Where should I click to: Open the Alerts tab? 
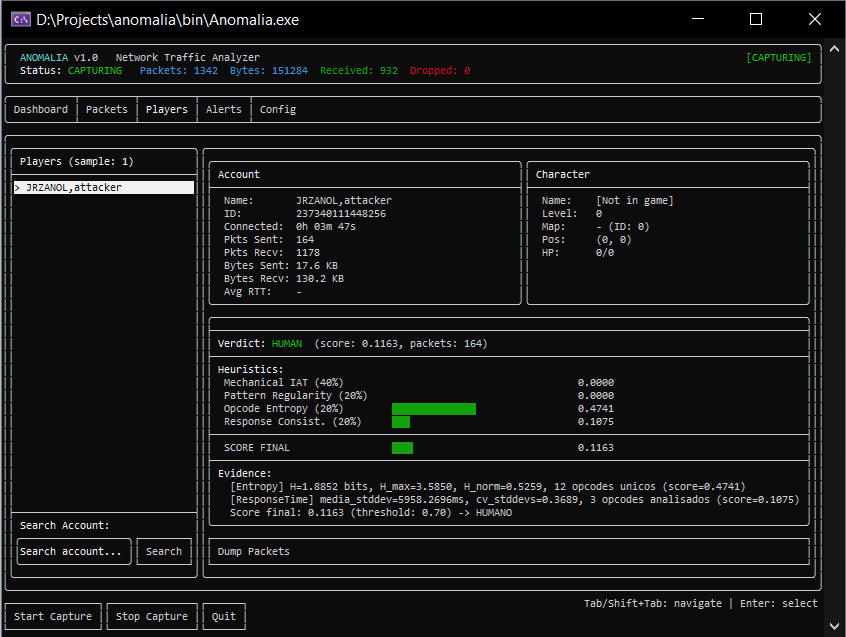click(224, 109)
